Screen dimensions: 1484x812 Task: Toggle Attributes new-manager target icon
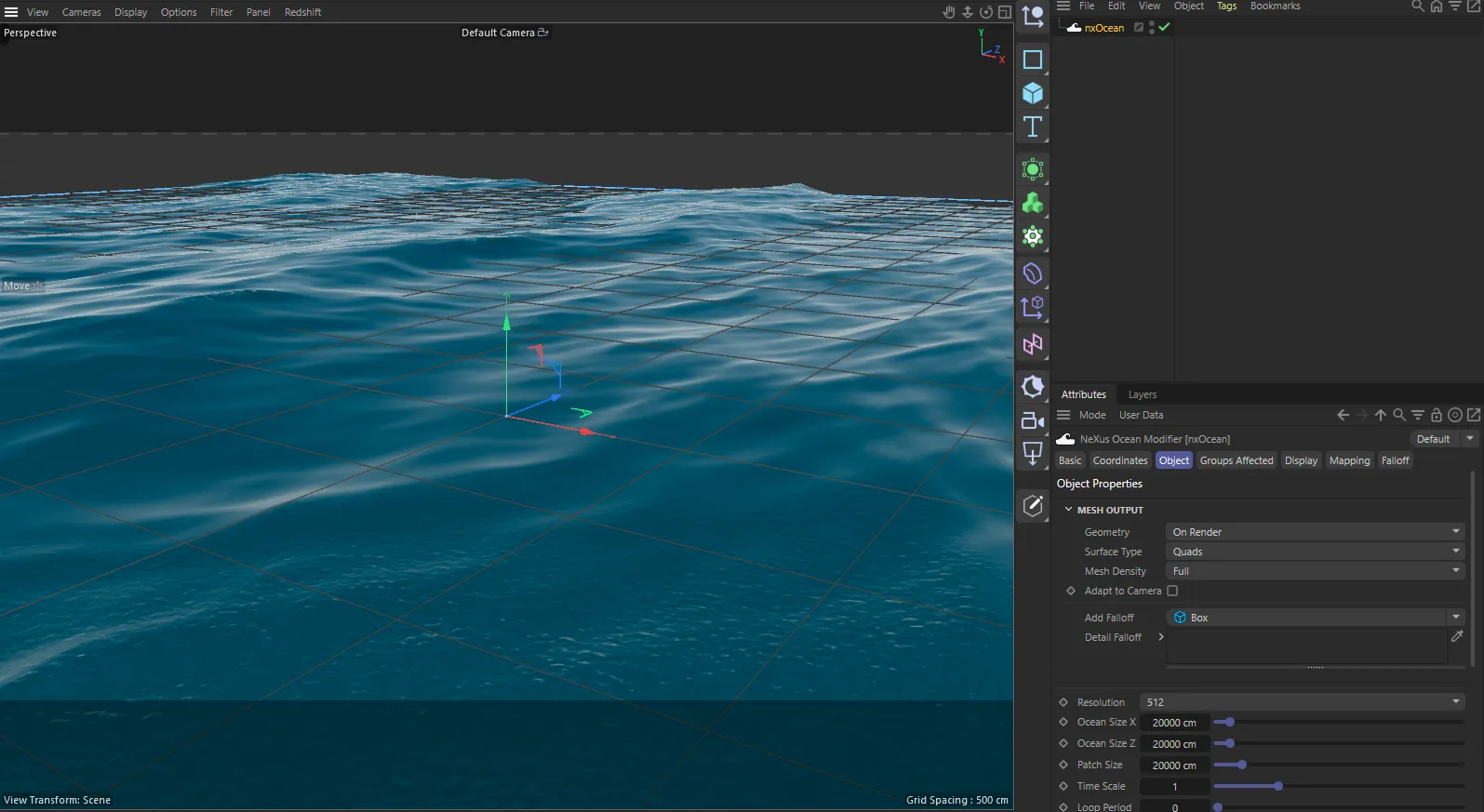[x=1455, y=415]
